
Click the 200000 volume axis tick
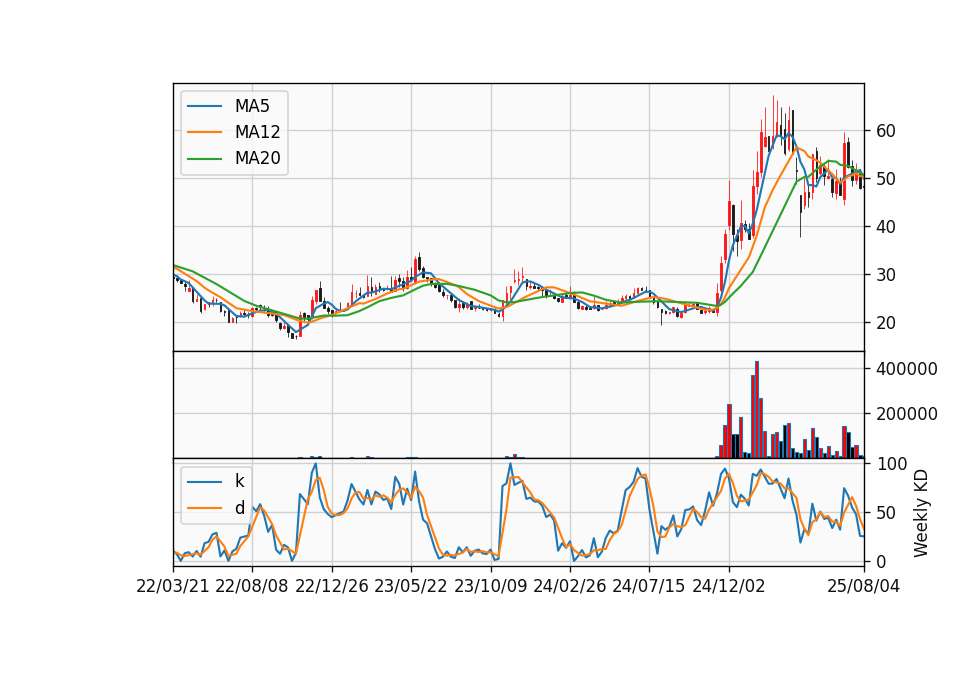(907, 414)
